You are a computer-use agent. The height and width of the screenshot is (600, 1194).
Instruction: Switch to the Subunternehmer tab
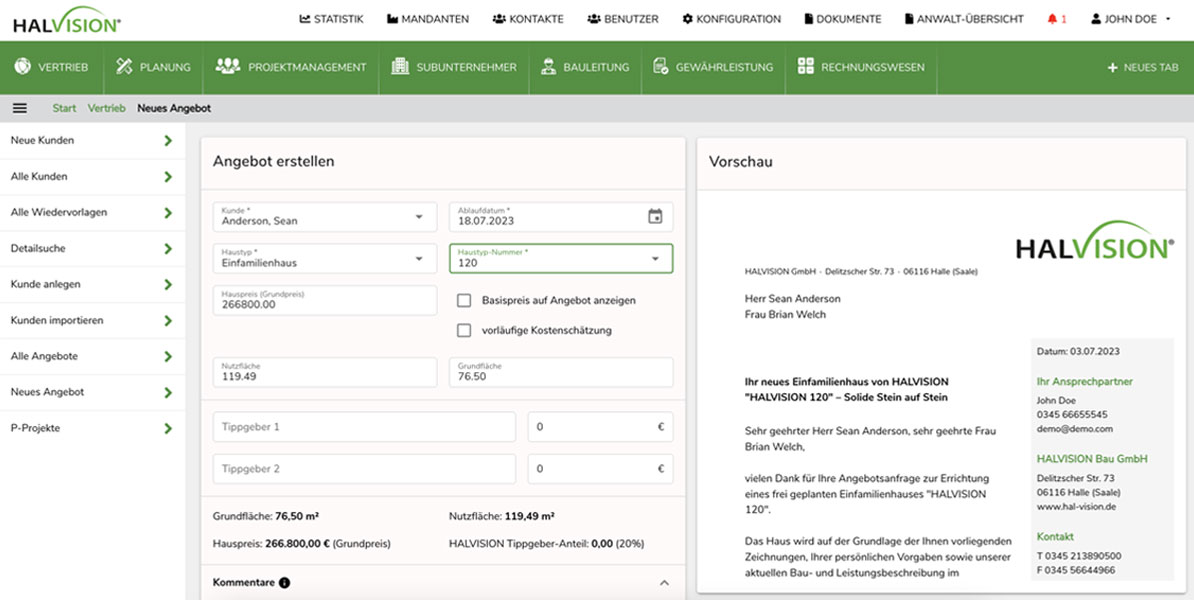[454, 67]
